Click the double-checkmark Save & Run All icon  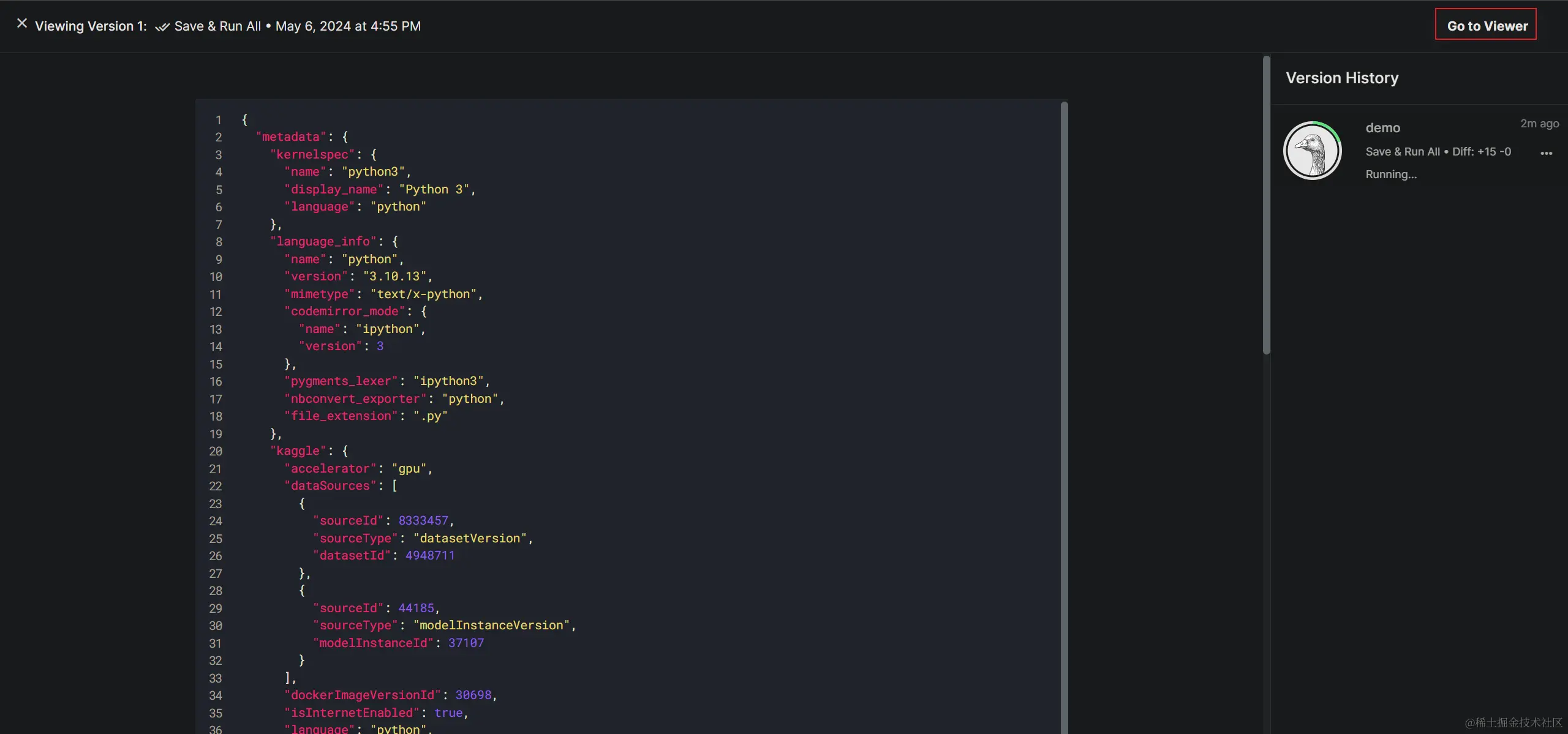click(x=162, y=27)
